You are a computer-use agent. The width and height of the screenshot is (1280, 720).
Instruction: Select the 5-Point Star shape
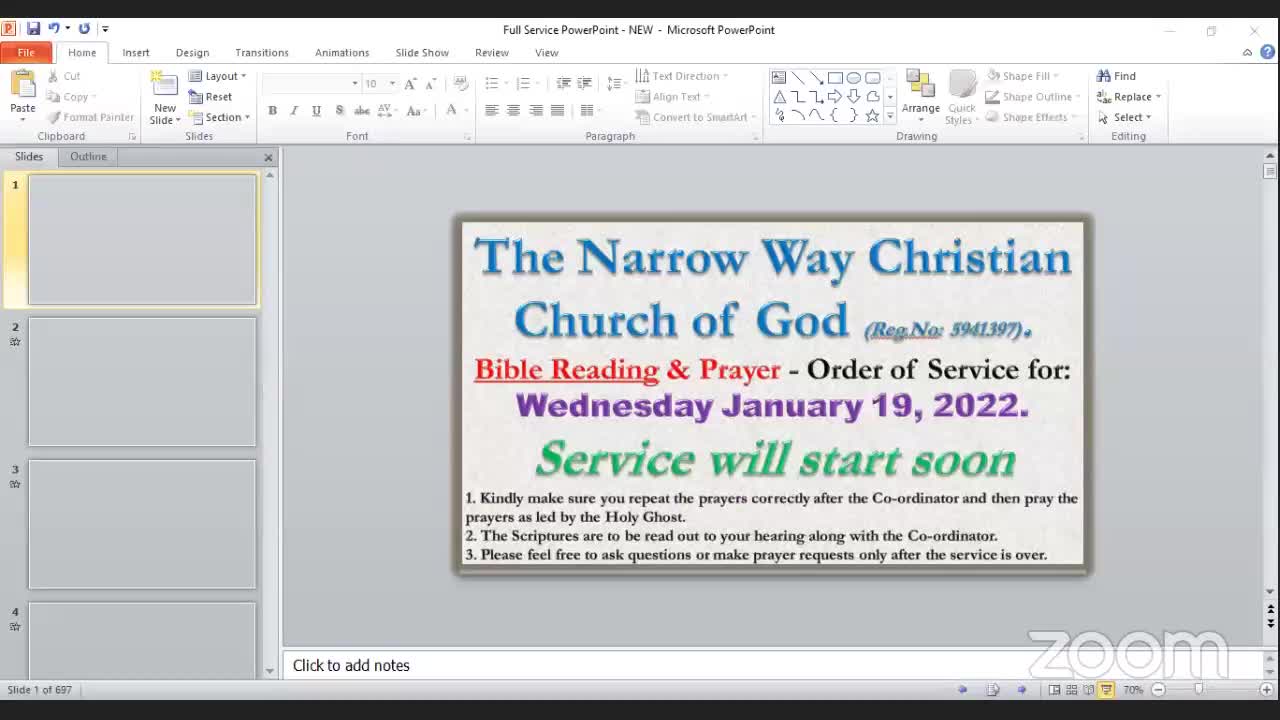pos(873,116)
